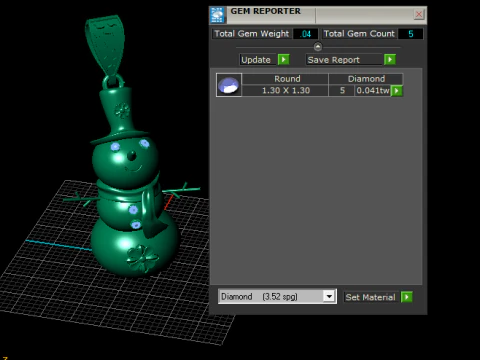Select the round gem thumbnail icon

[x=229, y=85]
